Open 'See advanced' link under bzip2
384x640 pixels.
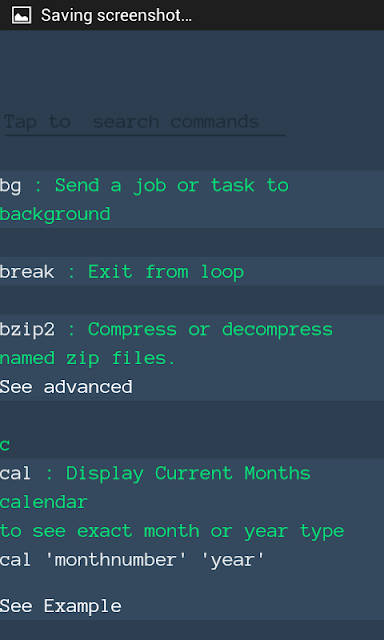(66, 387)
